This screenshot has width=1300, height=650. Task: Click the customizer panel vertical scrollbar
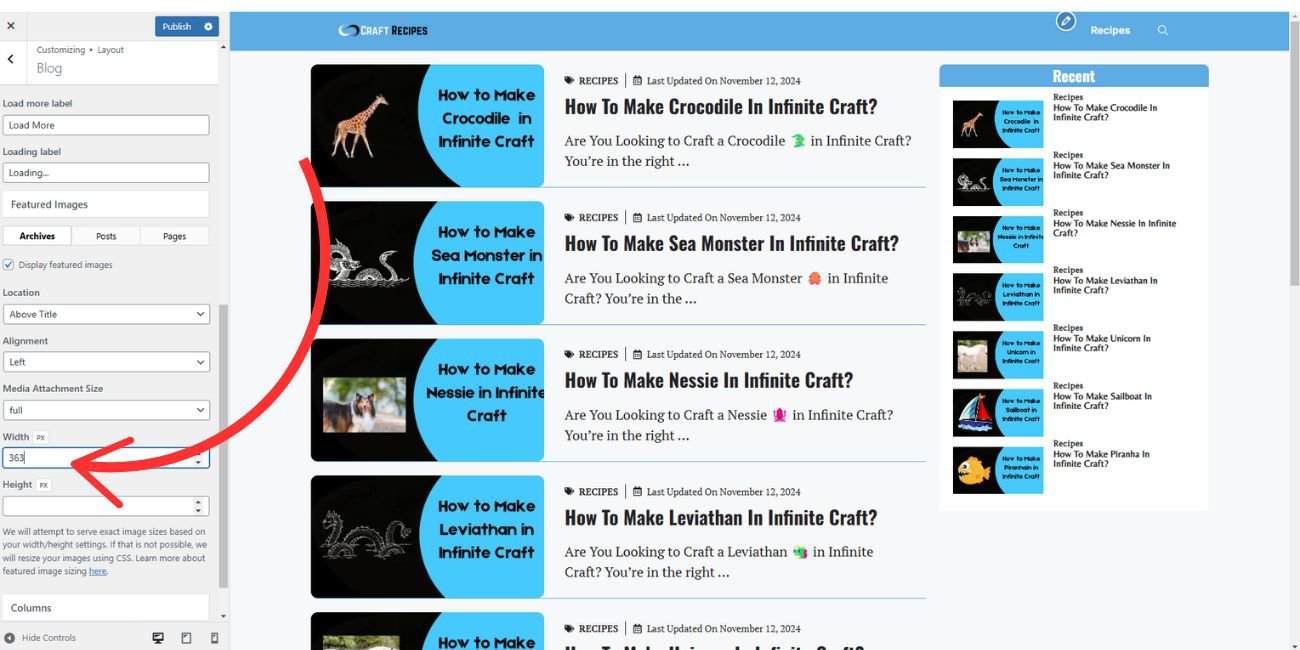(223, 445)
